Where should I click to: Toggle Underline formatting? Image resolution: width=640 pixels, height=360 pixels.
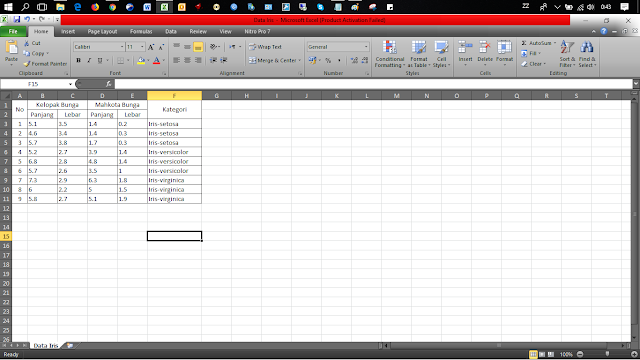click(x=100, y=60)
